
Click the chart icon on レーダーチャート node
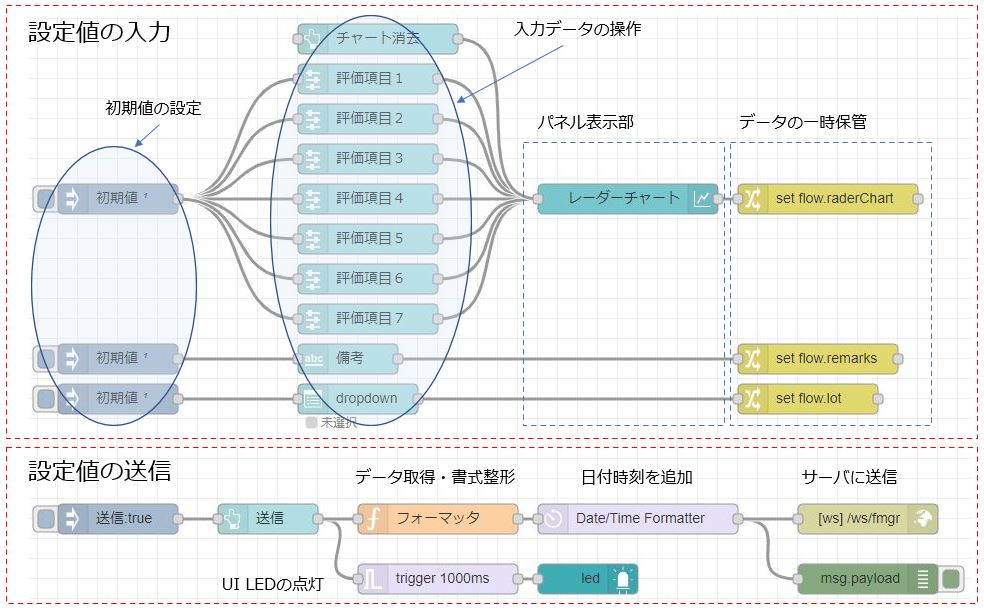(x=703, y=199)
